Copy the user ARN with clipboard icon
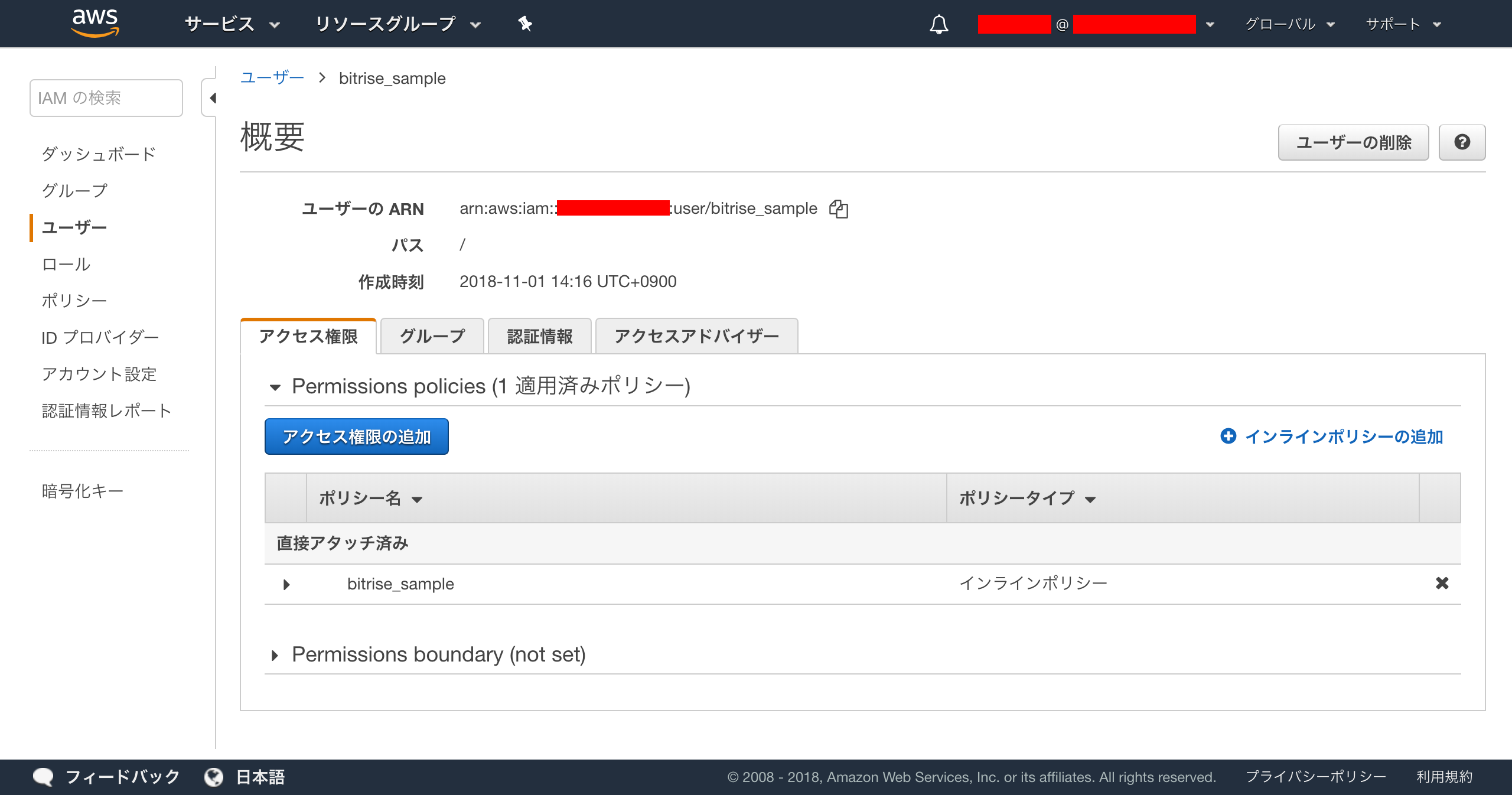The height and width of the screenshot is (795, 1512). (x=838, y=208)
